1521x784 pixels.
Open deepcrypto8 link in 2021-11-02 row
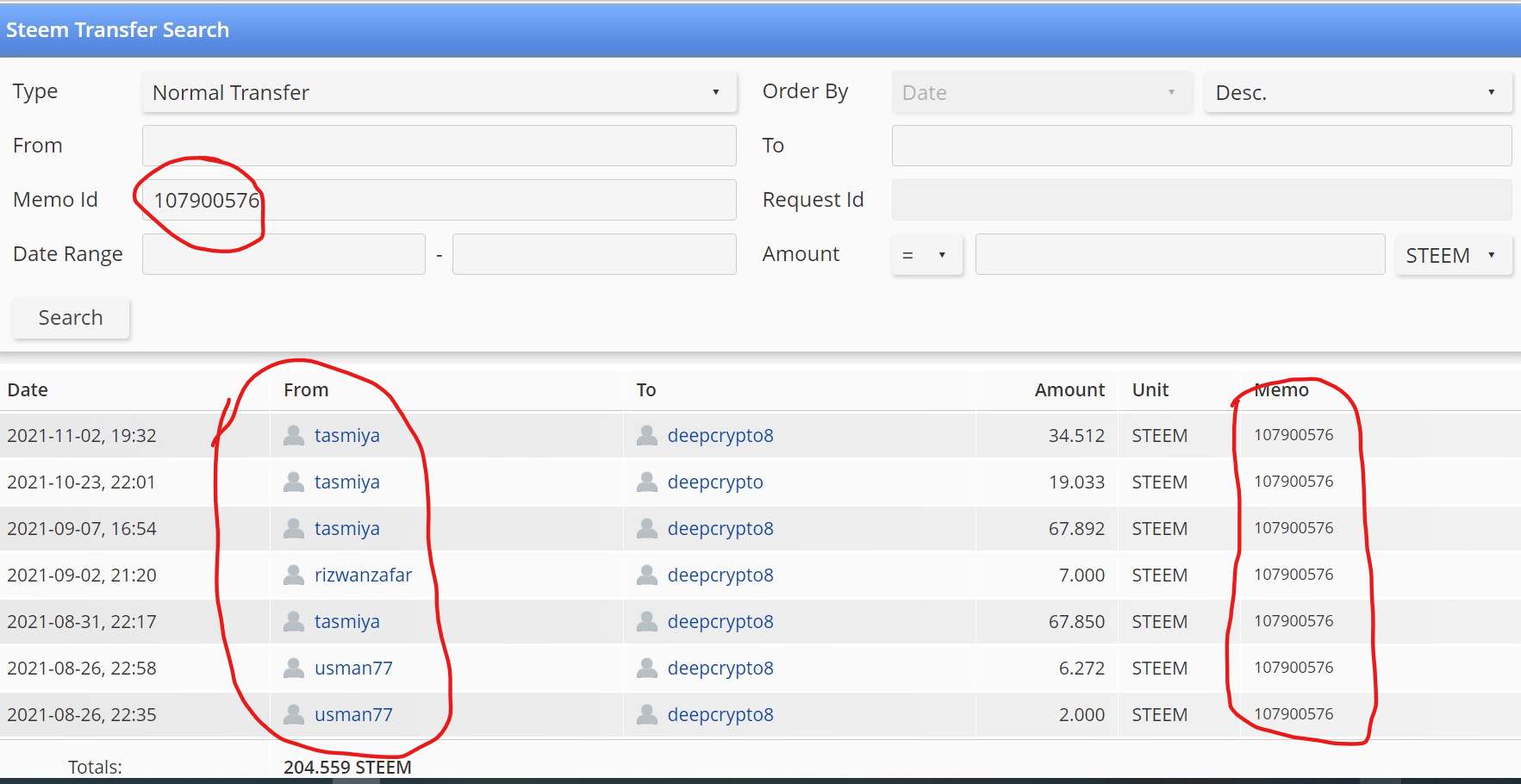pyautogui.click(x=720, y=435)
